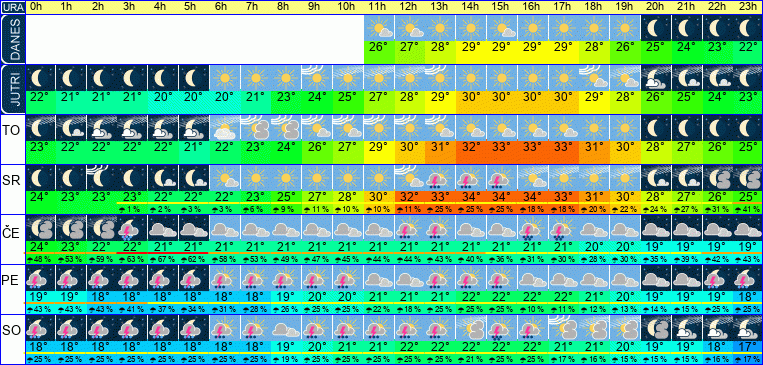The width and height of the screenshot is (763, 365).
Task: Click the TO 6h sun behind cloud icon
Action: [225, 128]
